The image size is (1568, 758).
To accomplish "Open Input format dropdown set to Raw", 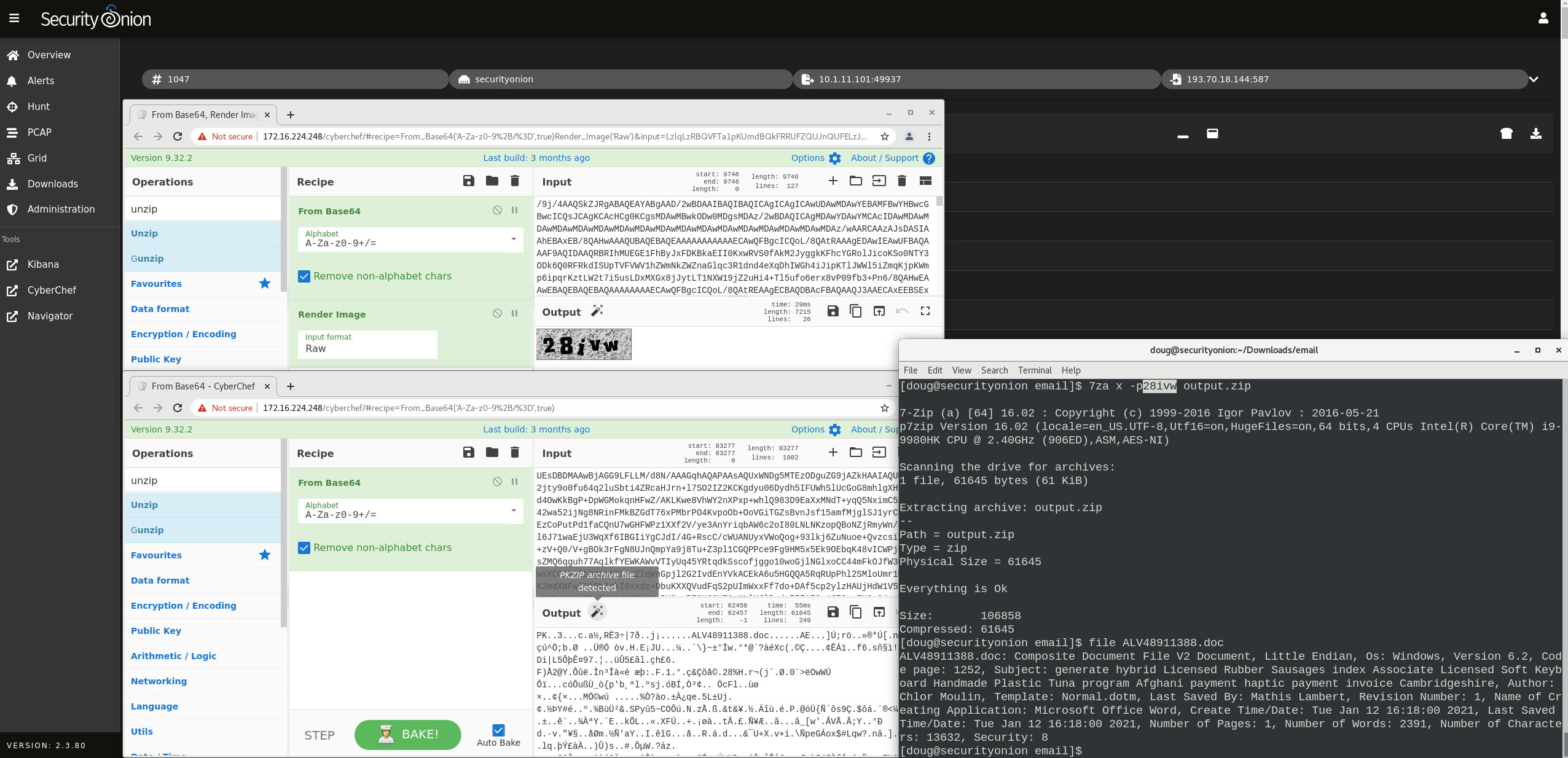I will [367, 344].
